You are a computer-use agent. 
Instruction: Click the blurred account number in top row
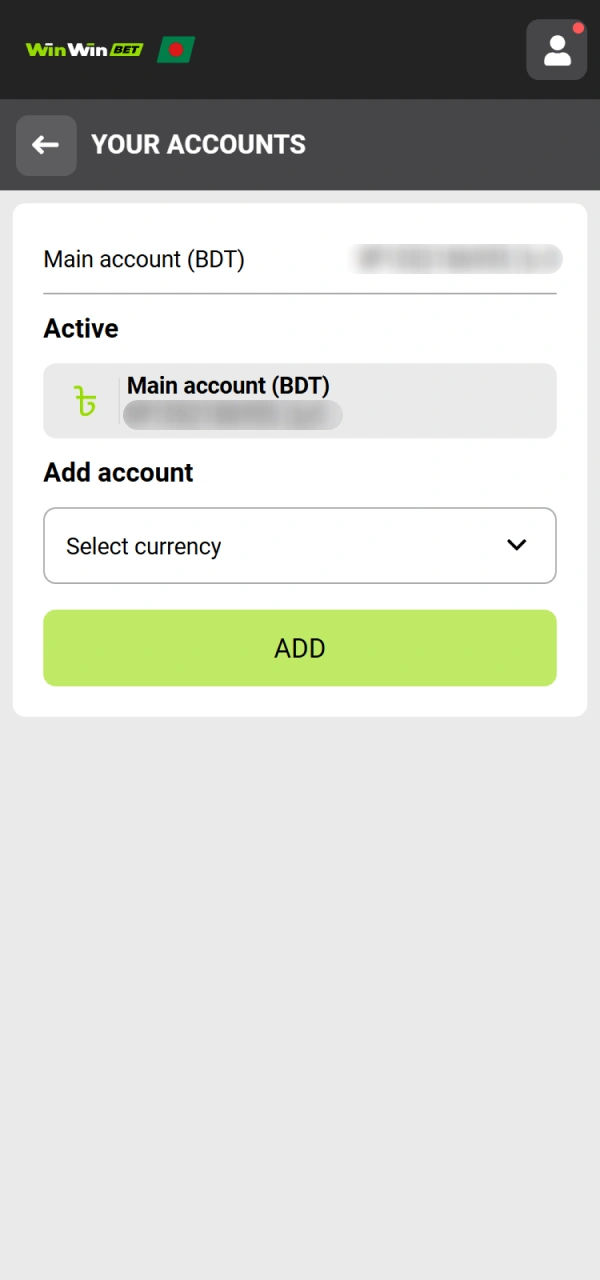pyautogui.click(x=456, y=259)
